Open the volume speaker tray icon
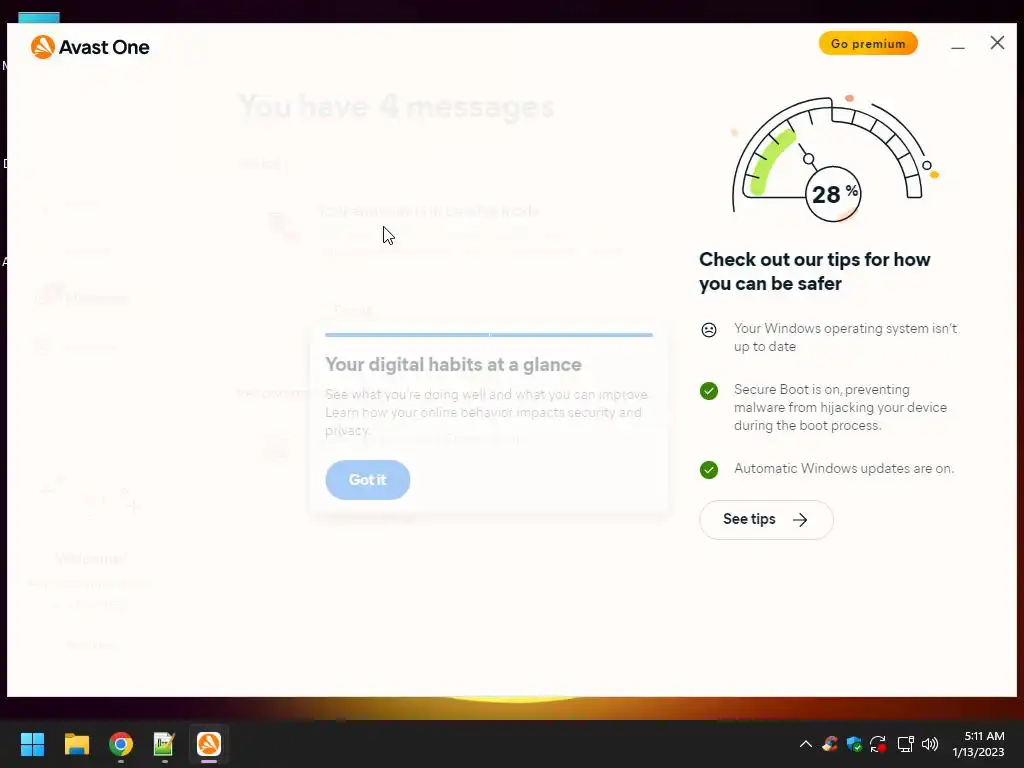This screenshot has width=1024, height=768. 930,744
